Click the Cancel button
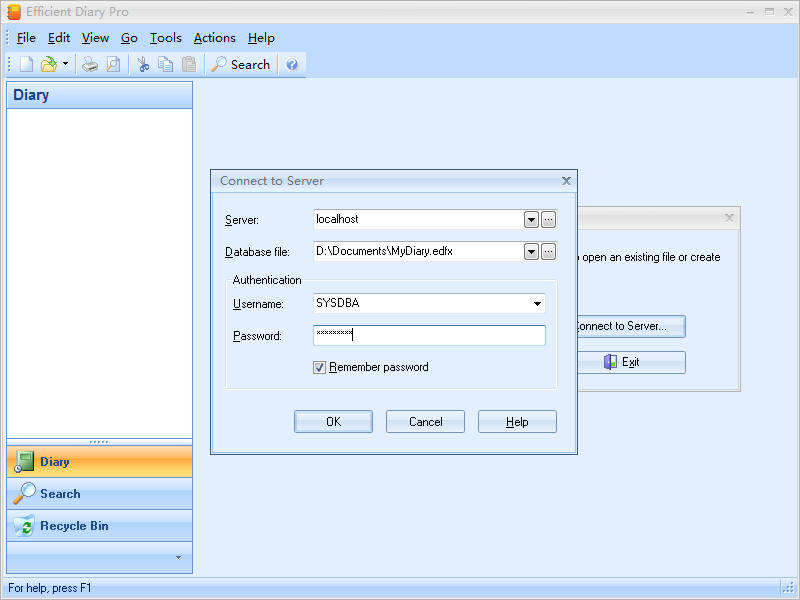 [426, 421]
